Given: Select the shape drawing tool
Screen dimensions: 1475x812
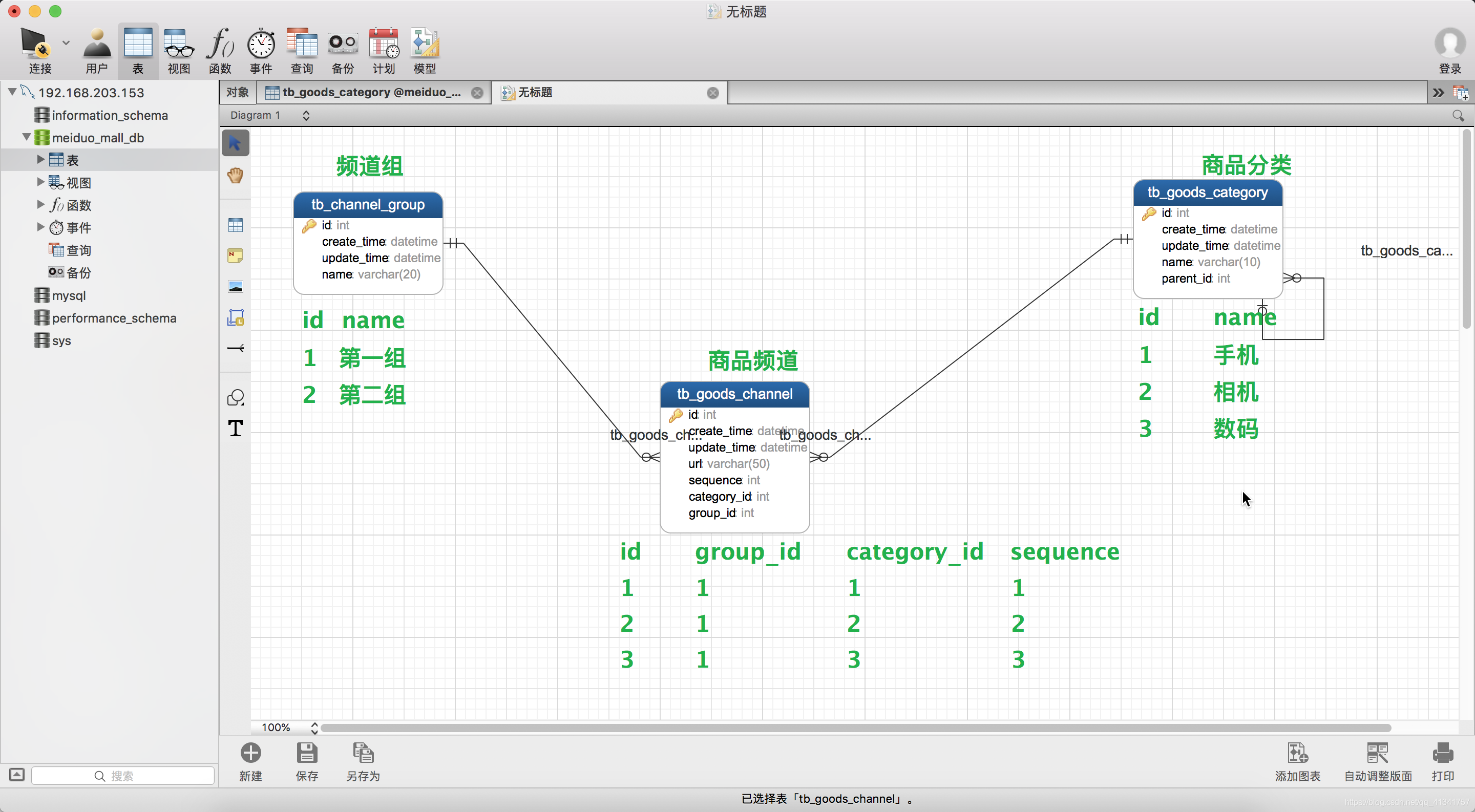Looking at the screenshot, I should 236,397.
